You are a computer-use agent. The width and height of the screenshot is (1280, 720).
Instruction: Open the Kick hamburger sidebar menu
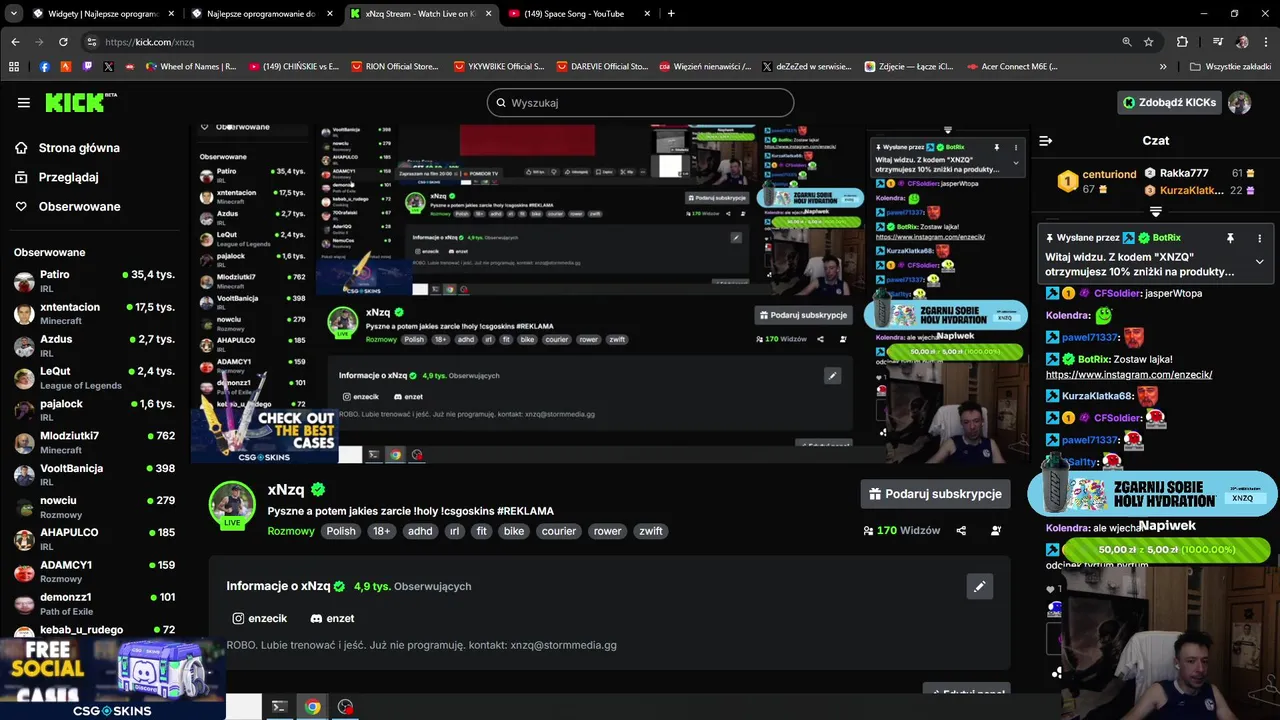(x=23, y=102)
